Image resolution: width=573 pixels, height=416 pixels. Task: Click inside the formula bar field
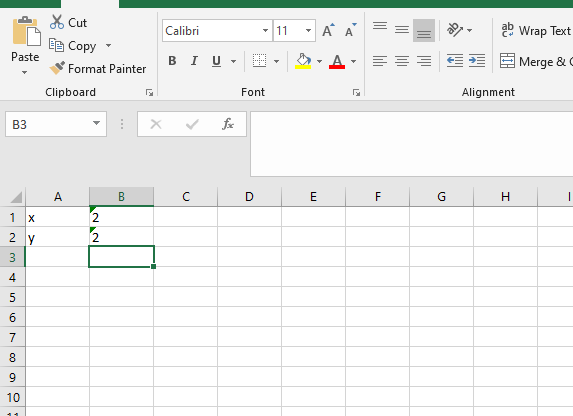[x=412, y=144]
